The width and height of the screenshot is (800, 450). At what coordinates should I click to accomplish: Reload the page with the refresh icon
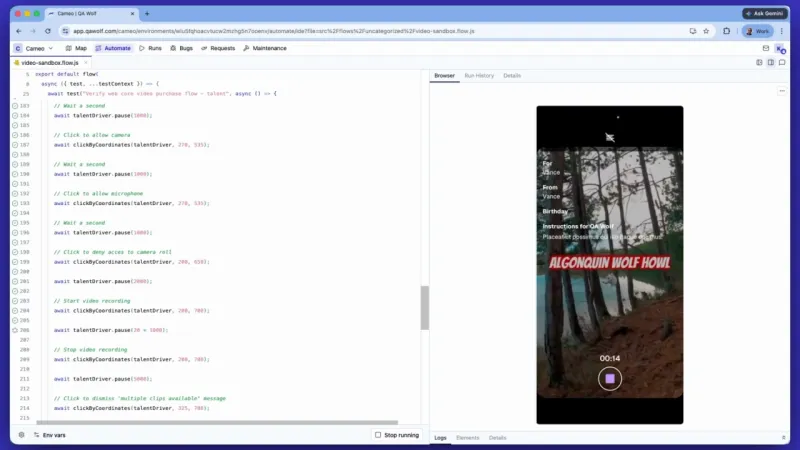pos(47,31)
